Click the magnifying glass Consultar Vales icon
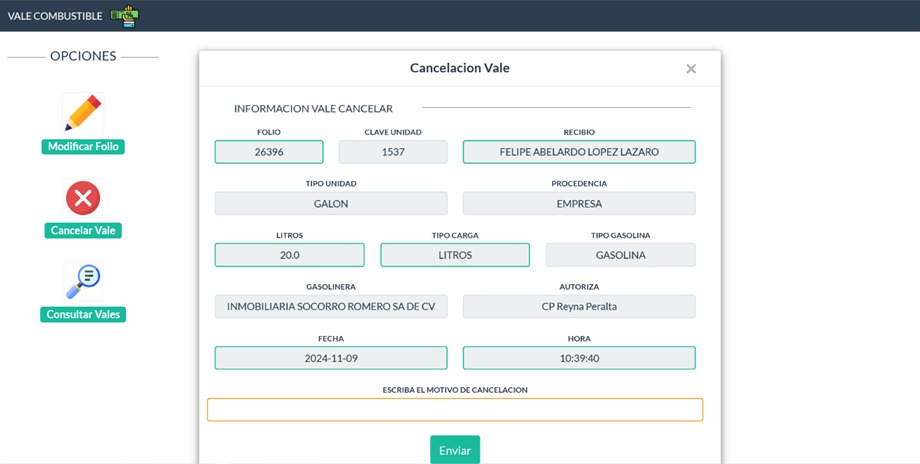 (x=83, y=282)
